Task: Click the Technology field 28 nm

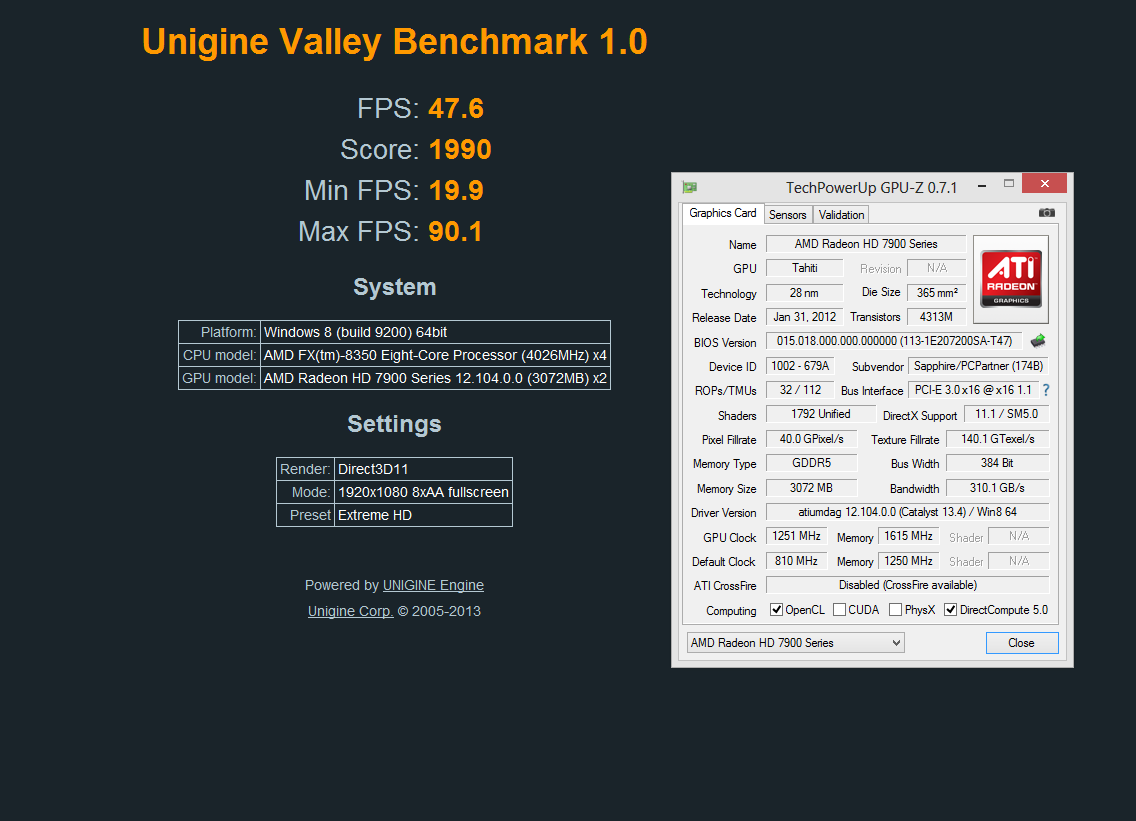Action: [x=804, y=293]
